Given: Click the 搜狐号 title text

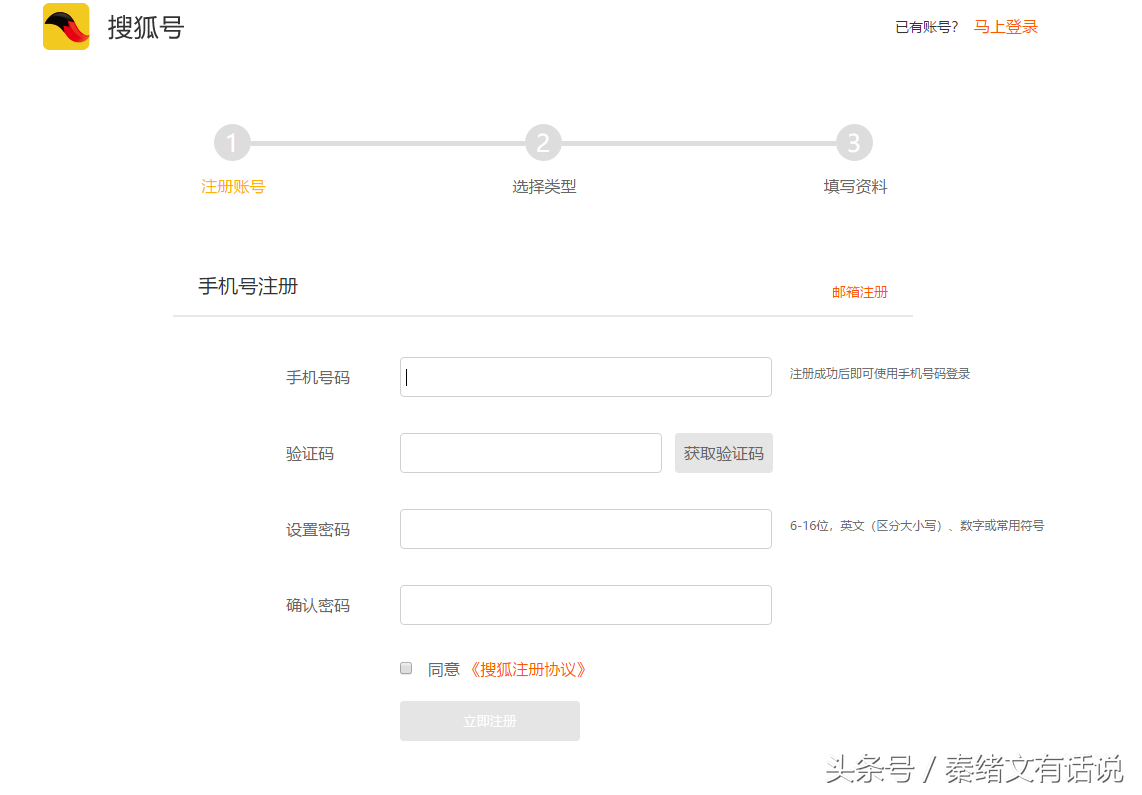Looking at the screenshot, I should pyautogui.click(x=146, y=28).
